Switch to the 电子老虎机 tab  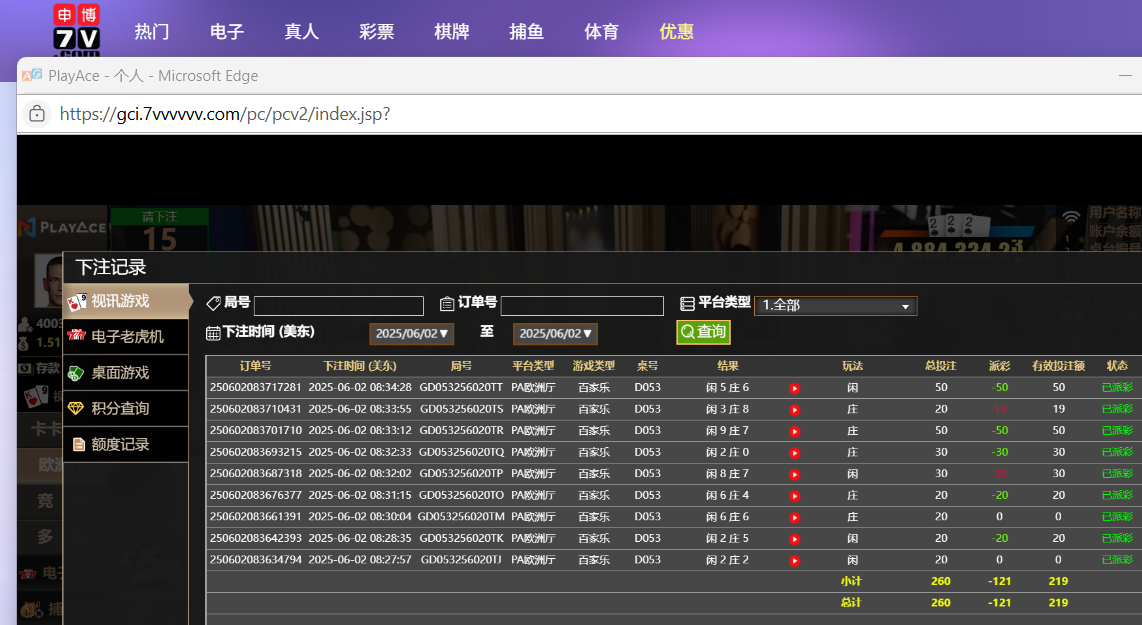126,337
